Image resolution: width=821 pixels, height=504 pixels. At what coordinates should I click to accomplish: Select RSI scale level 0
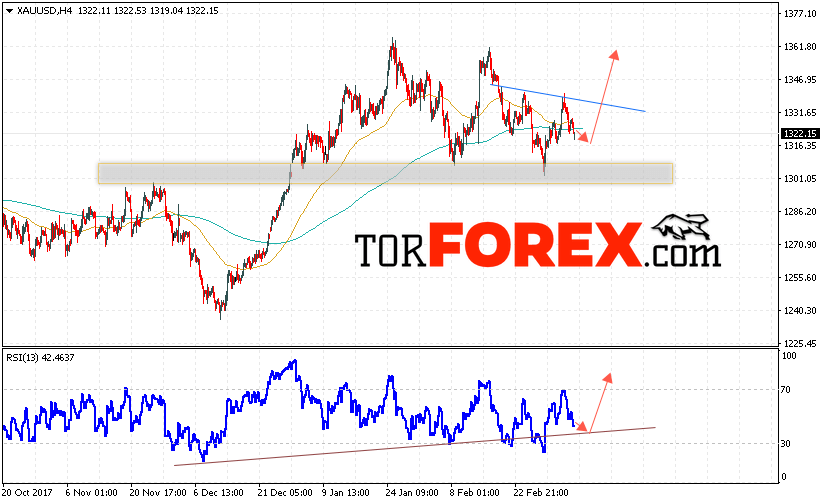click(x=784, y=477)
